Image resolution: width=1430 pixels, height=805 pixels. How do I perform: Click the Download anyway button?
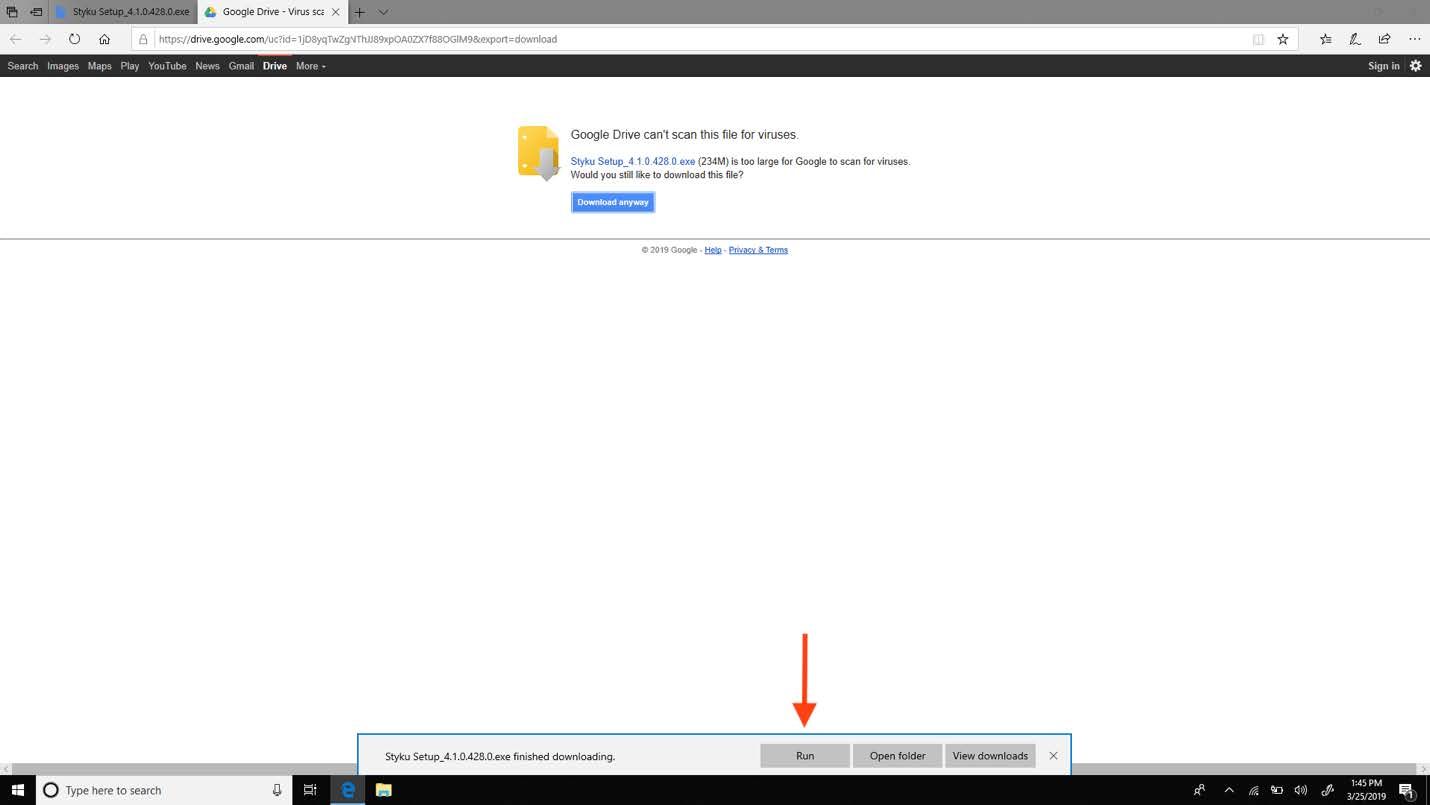(x=613, y=202)
